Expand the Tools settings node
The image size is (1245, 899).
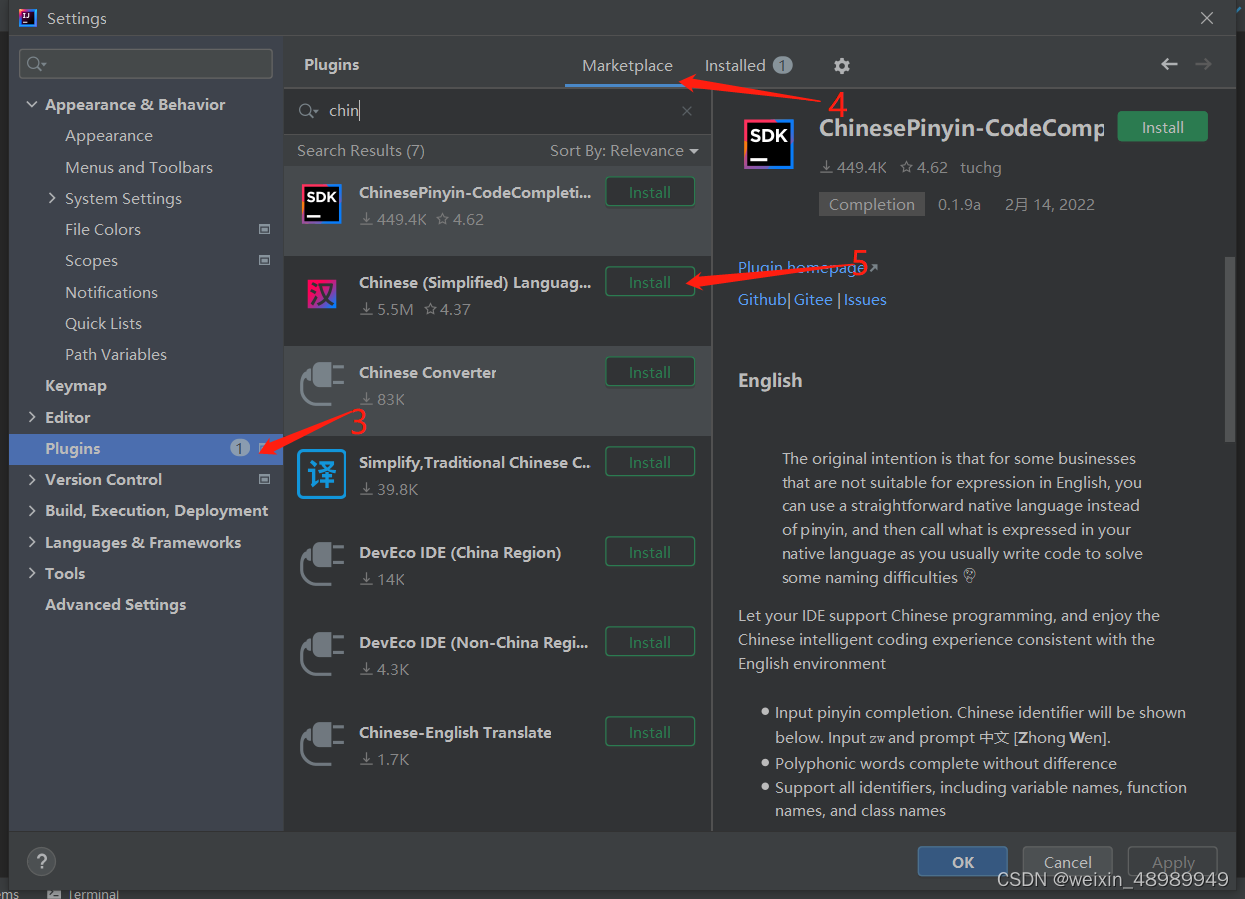point(32,573)
